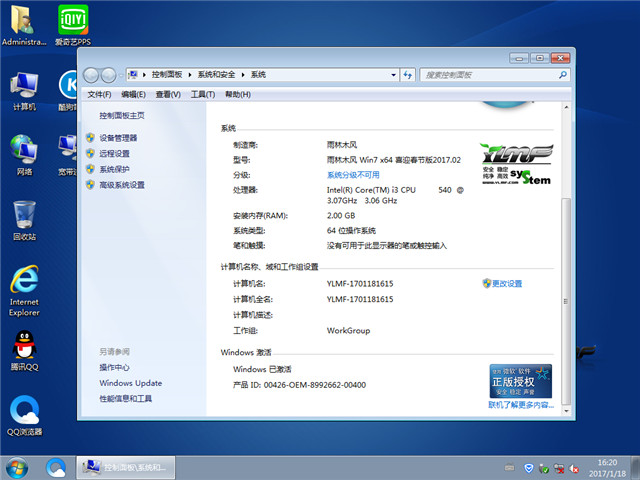Click the scrollbar down arrow
Image resolution: width=640 pixels, height=480 pixels.
coord(566,411)
